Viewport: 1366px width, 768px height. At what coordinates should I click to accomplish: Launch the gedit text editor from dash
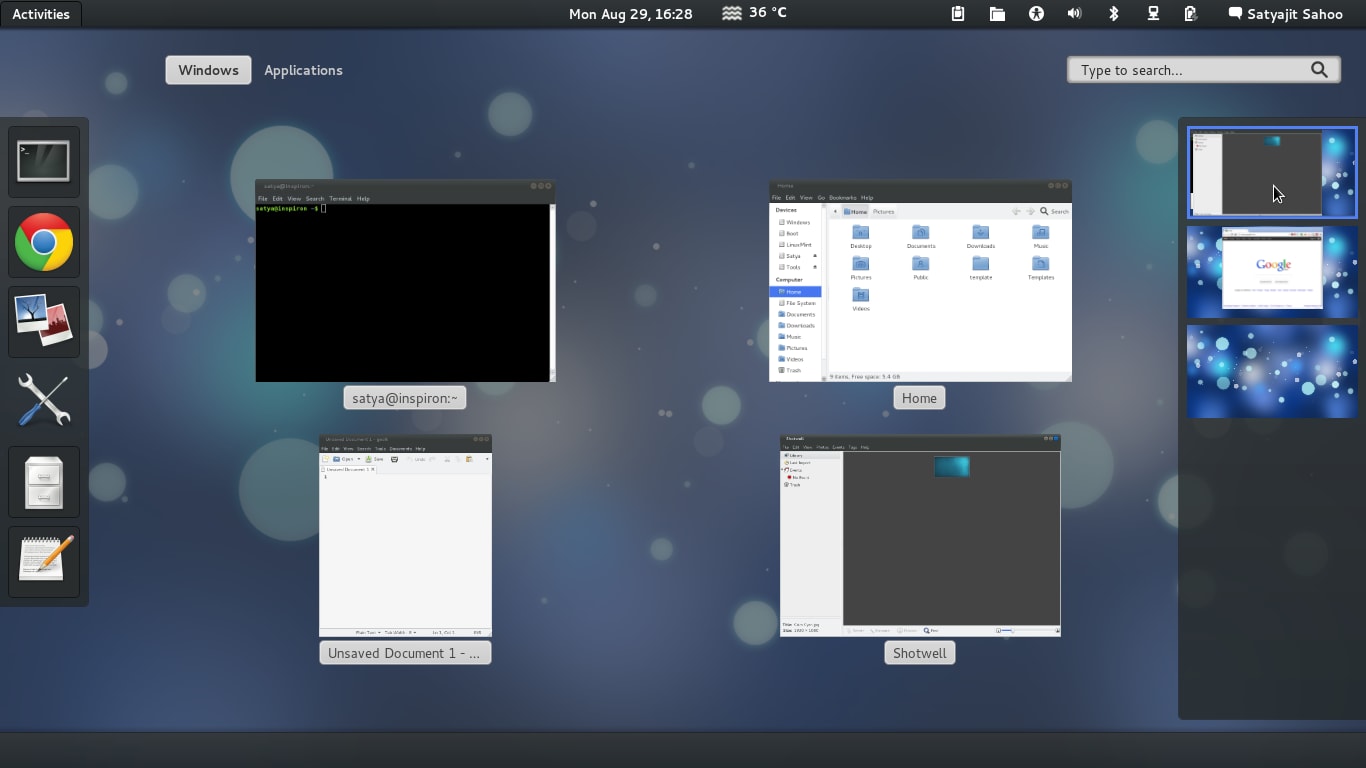[44, 561]
